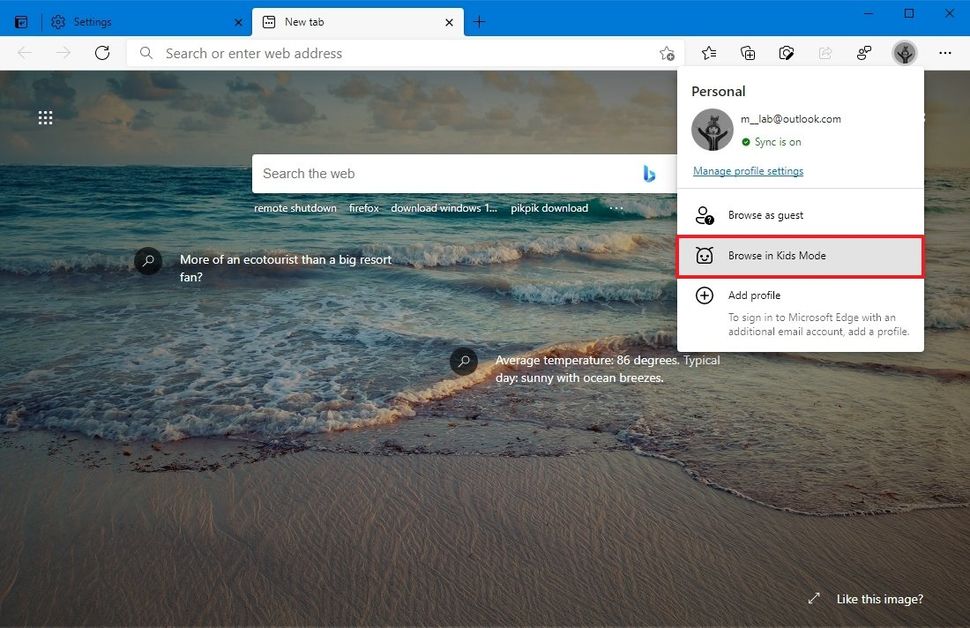Open Collections in the toolbar

click(x=747, y=53)
